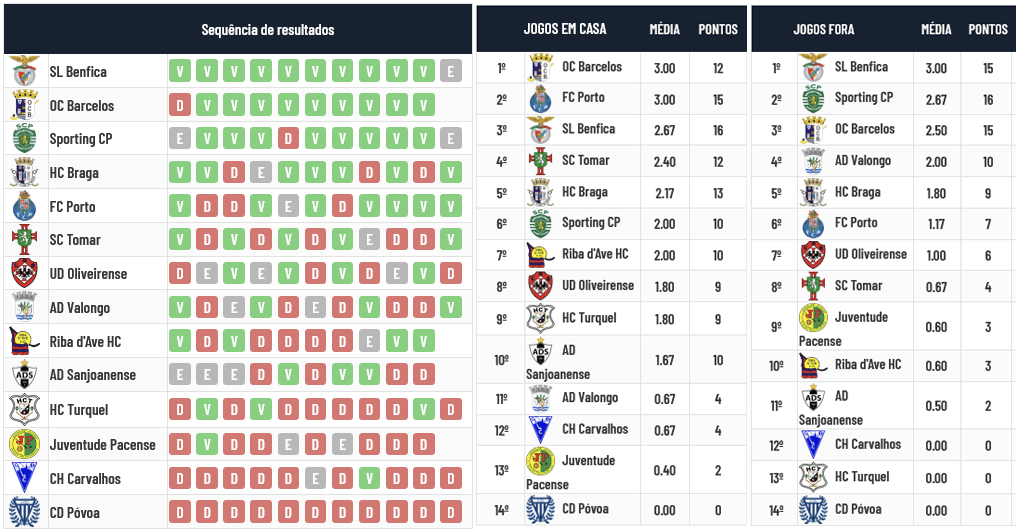Click SL Benfica's only draw badge

coord(451,71)
